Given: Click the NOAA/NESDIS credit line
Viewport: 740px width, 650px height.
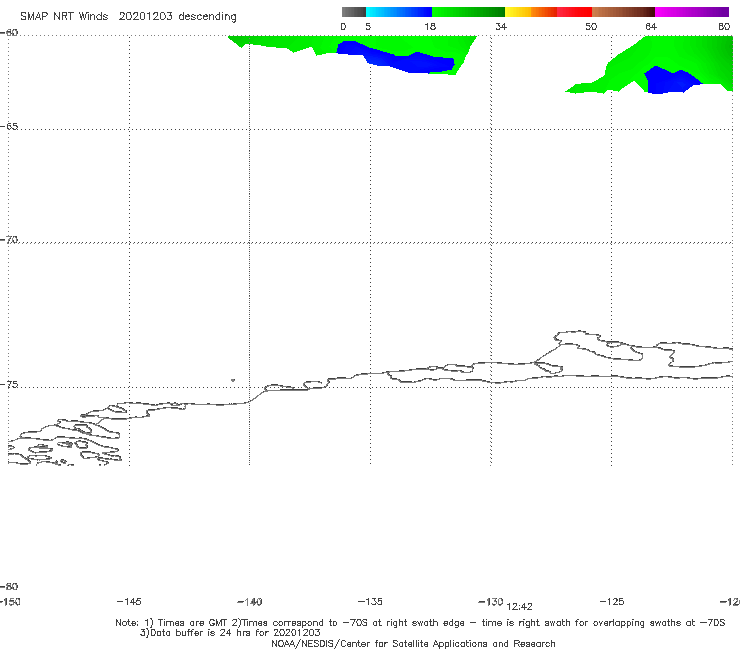Looking at the screenshot, I should click(413, 643).
